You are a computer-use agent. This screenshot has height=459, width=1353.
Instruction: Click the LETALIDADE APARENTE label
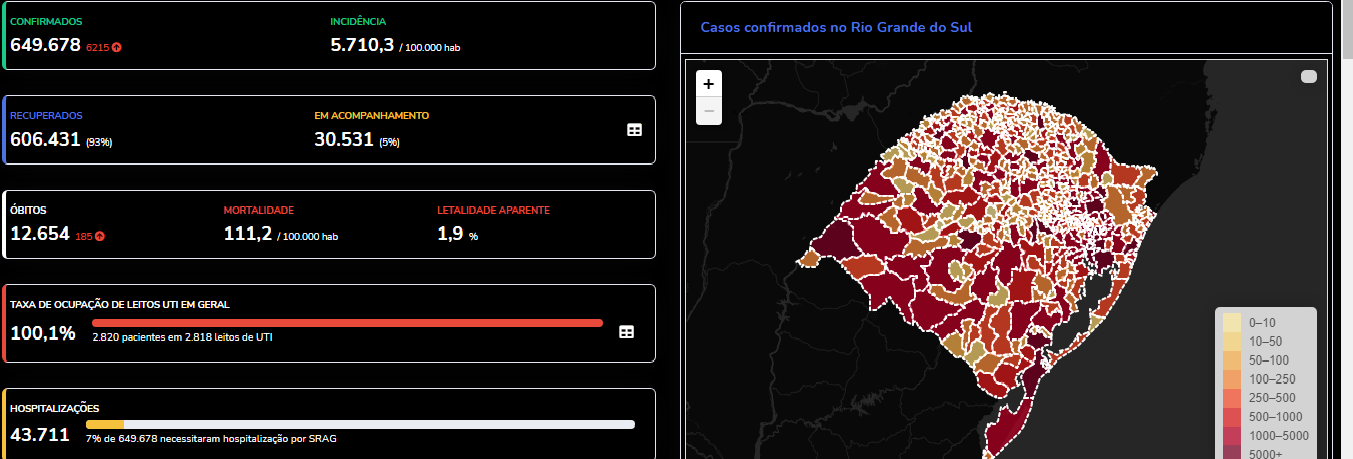tap(493, 211)
